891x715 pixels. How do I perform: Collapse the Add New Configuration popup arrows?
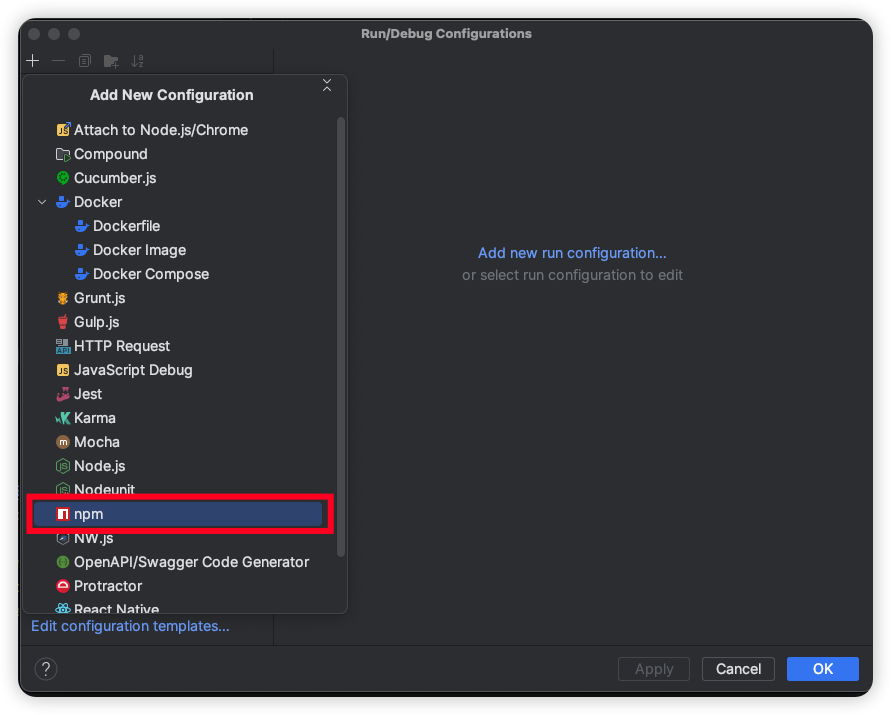pyautogui.click(x=326, y=87)
